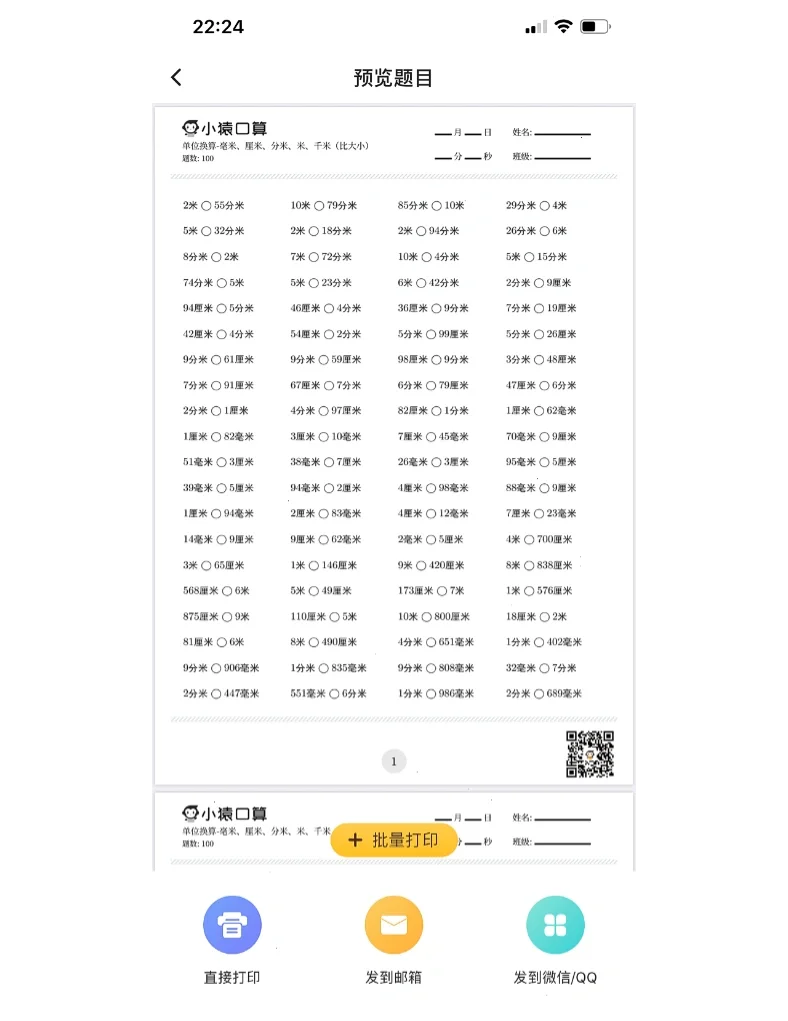Tap the 22:24 clock in status bar

pos(218,27)
